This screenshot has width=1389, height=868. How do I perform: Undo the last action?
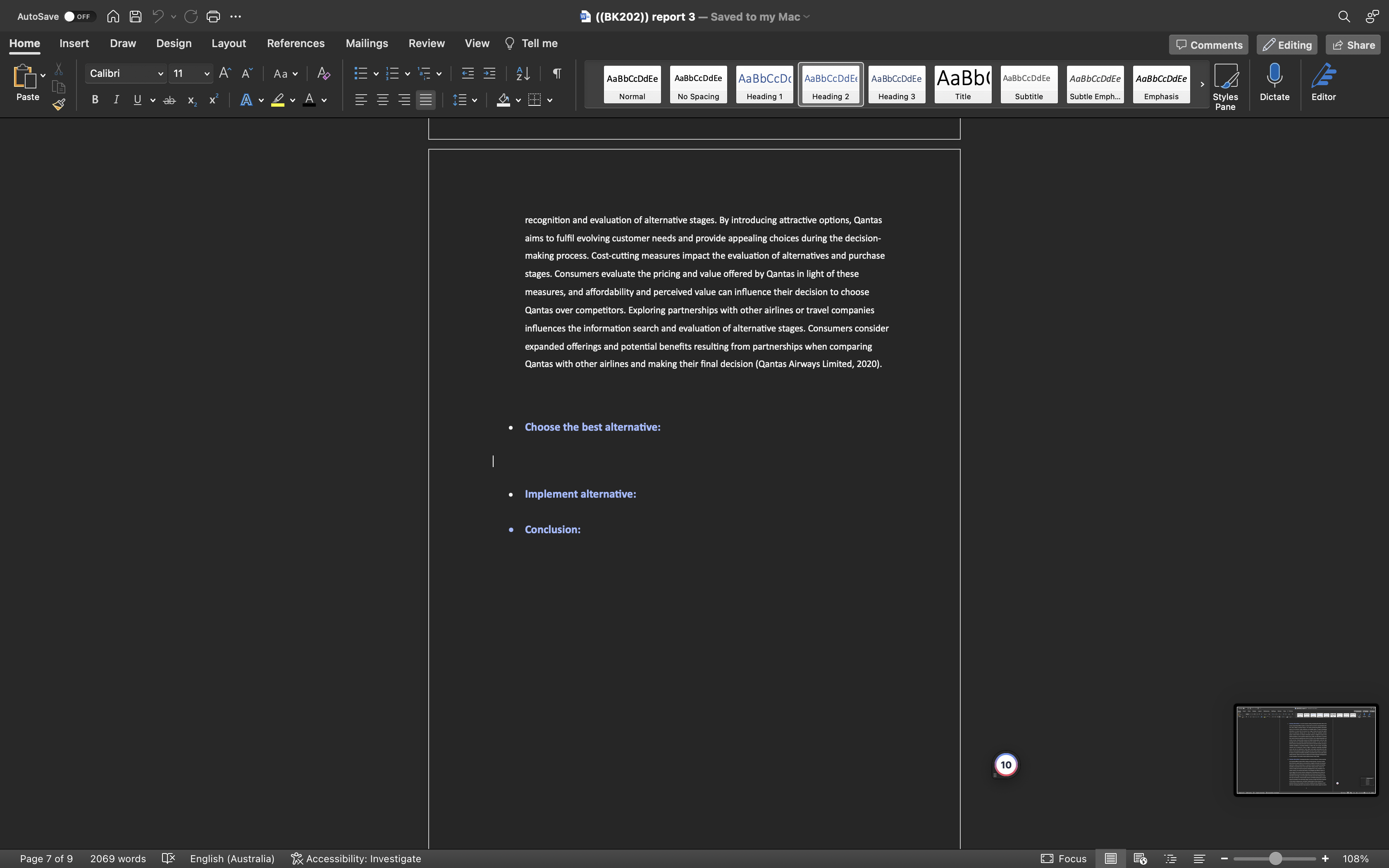158,17
